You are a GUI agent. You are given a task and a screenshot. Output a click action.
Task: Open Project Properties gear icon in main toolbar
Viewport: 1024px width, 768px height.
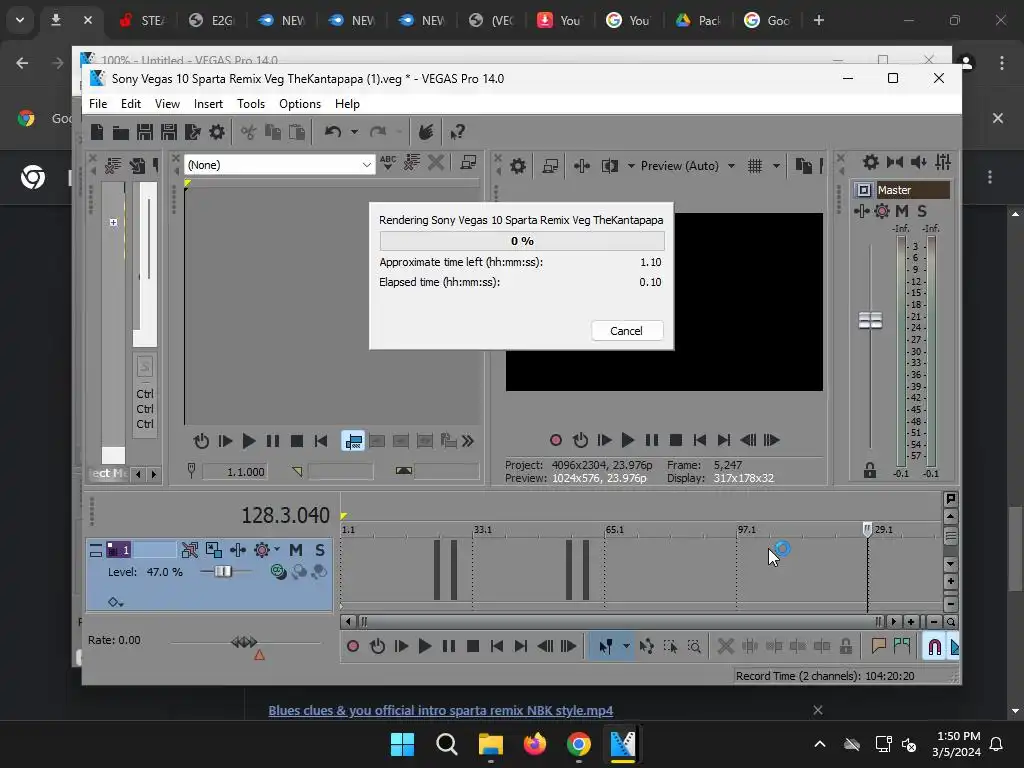click(x=217, y=132)
